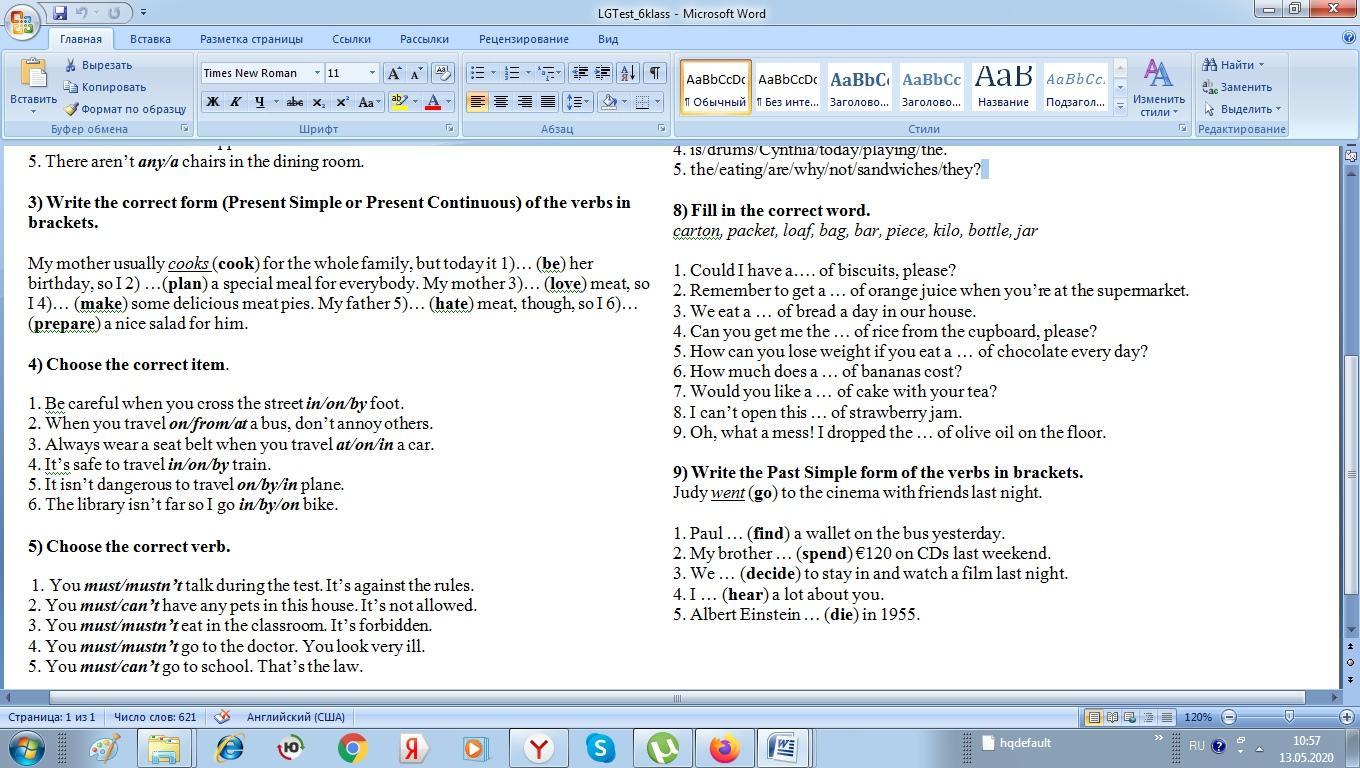1360x768 pixels.
Task: Switch to Full Screen Reading view
Action: pyautogui.click(x=1112, y=717)
